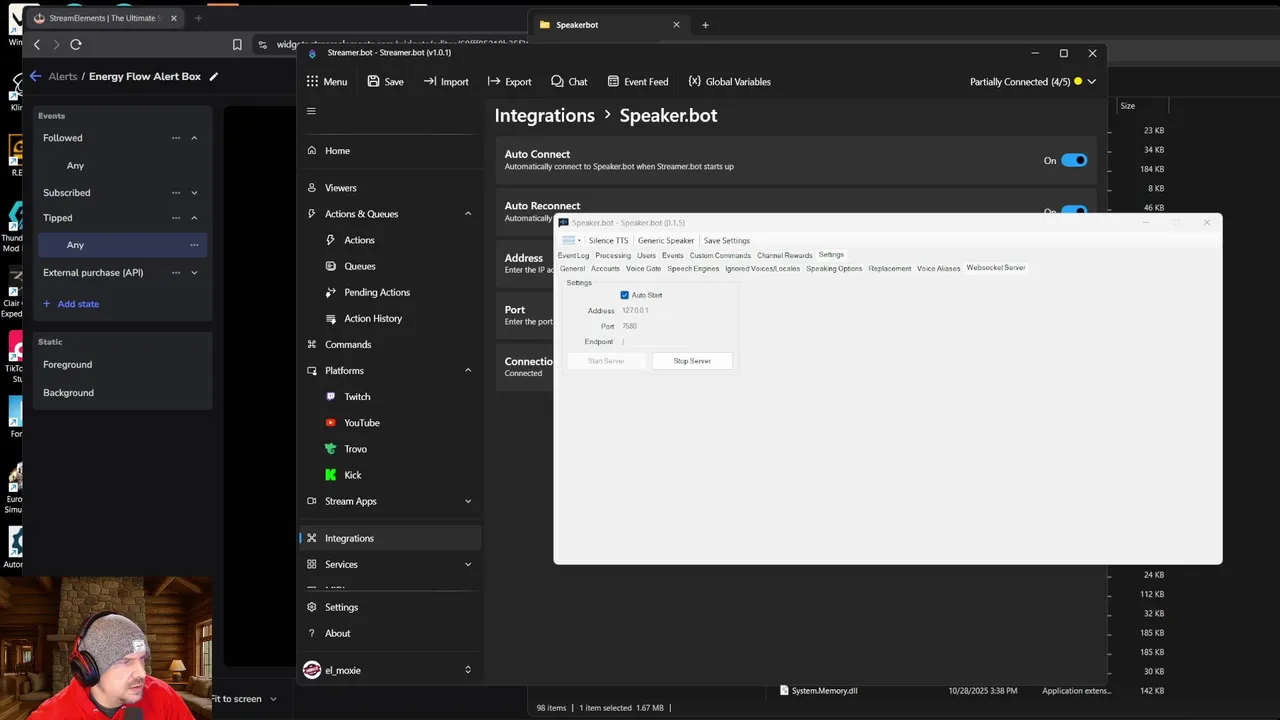1280x720 pixels.
Task: Collapse the Actions & Queues section
Action: (468, 214)
